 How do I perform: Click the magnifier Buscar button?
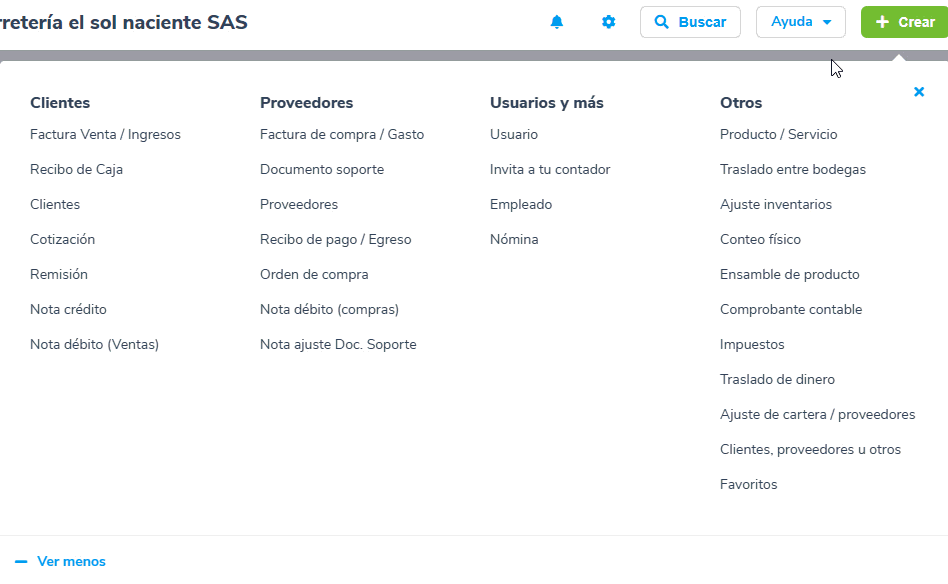(x=690, y=22)
